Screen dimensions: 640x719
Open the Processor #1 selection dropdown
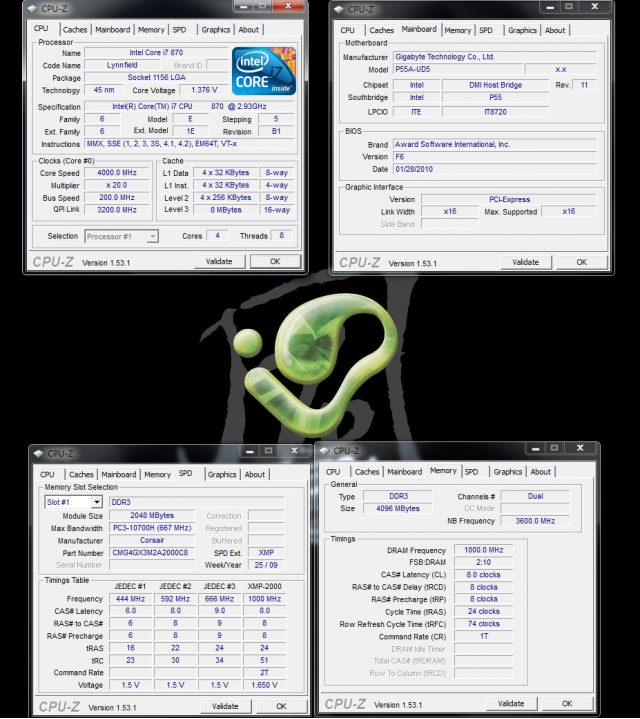pos(121,237)
